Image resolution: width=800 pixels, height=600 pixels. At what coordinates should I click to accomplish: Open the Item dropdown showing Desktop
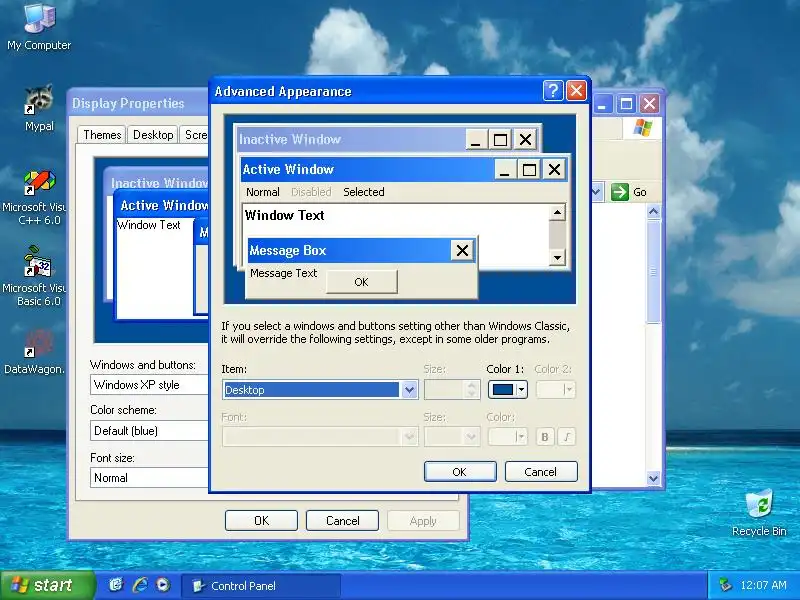(x=320, y=390)
